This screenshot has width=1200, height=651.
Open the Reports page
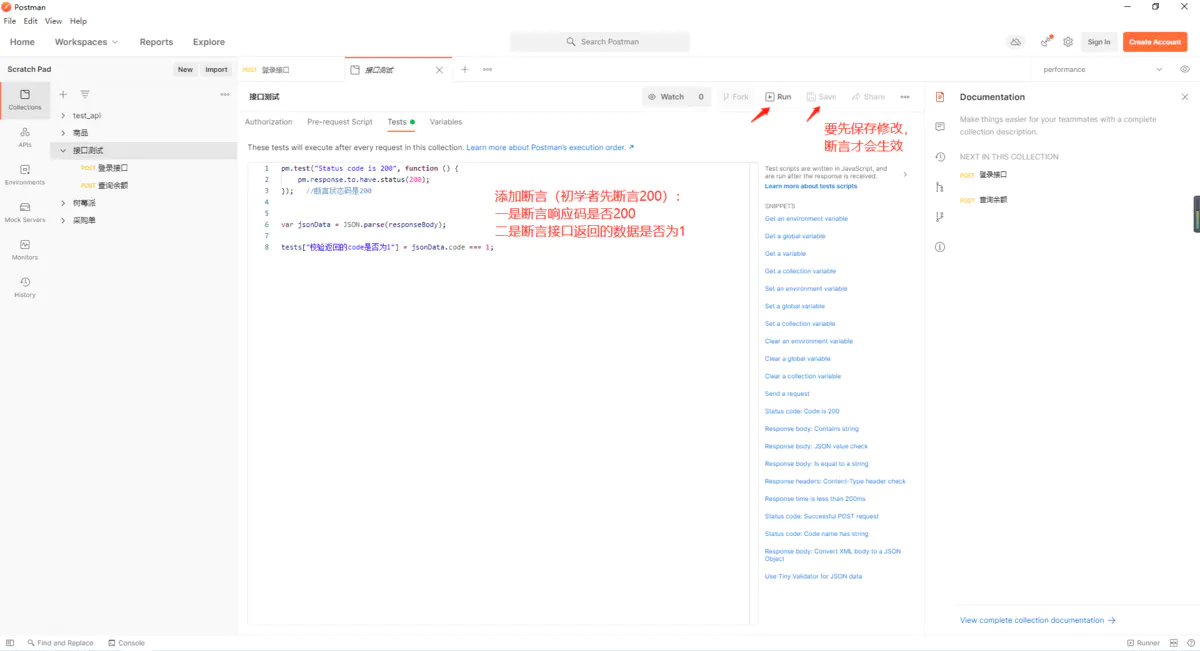point(156,42)
